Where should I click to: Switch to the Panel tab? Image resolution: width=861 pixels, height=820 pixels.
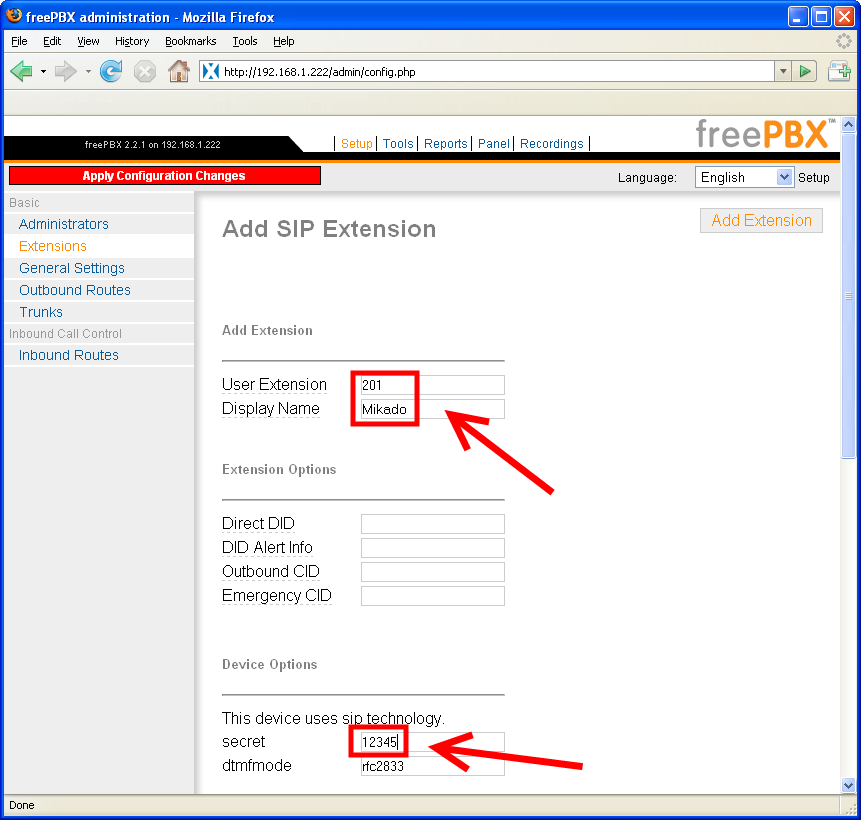click(x=494, y=143)
